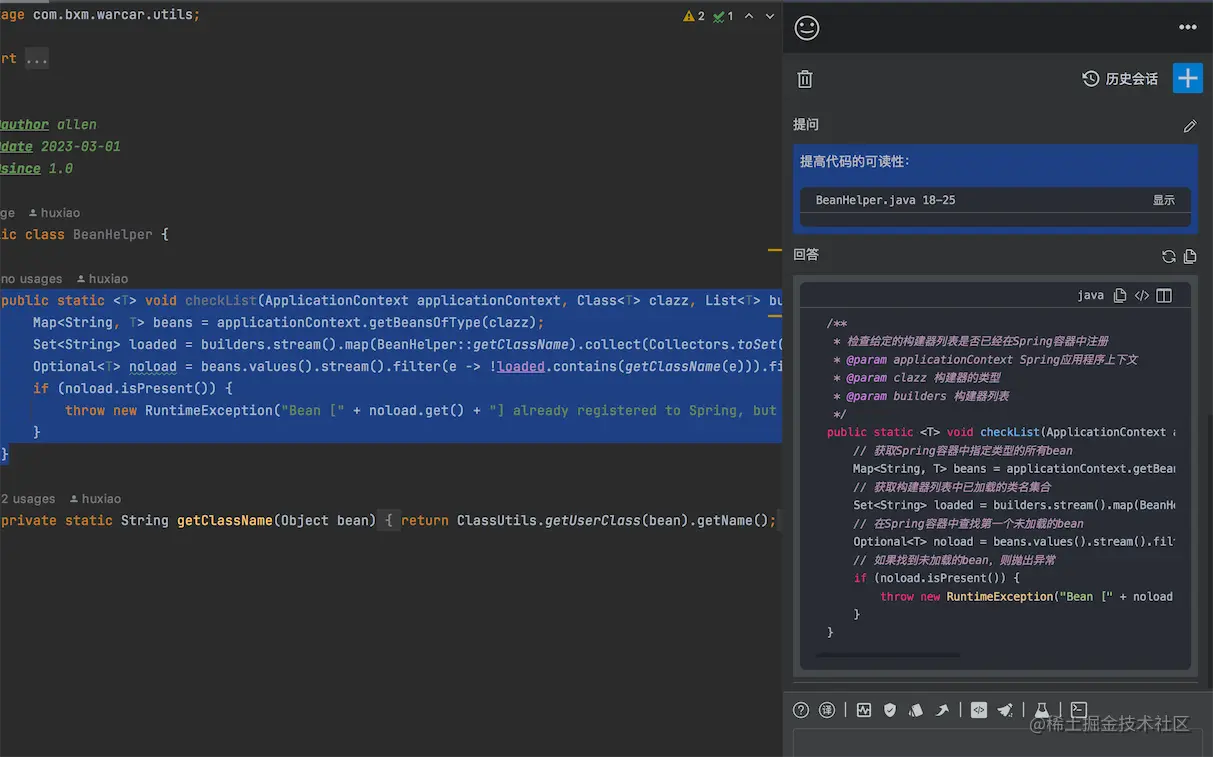Click 显示 to show the BeanHelper.java snippet
The image size is (1213, 757).
[x=1164, y=200]
